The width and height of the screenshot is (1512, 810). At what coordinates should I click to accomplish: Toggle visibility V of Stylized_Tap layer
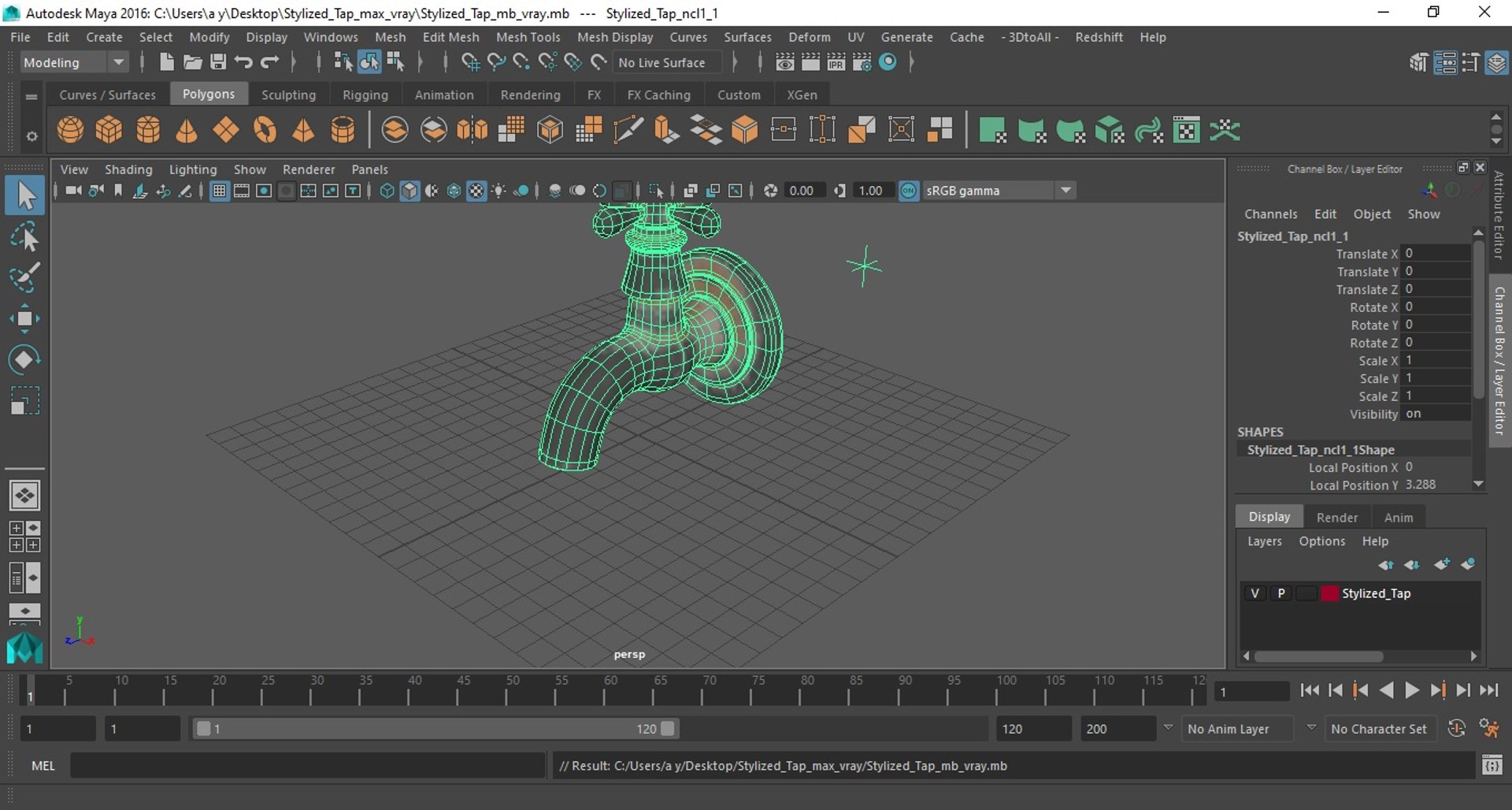tap(1254, 593)
